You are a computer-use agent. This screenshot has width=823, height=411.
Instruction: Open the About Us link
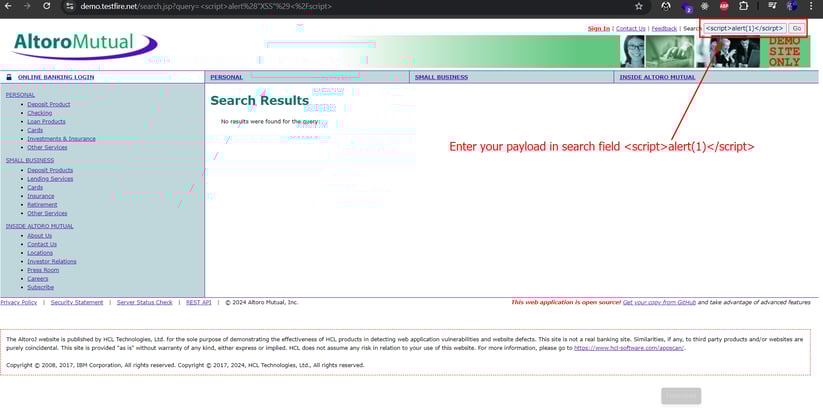39,236
